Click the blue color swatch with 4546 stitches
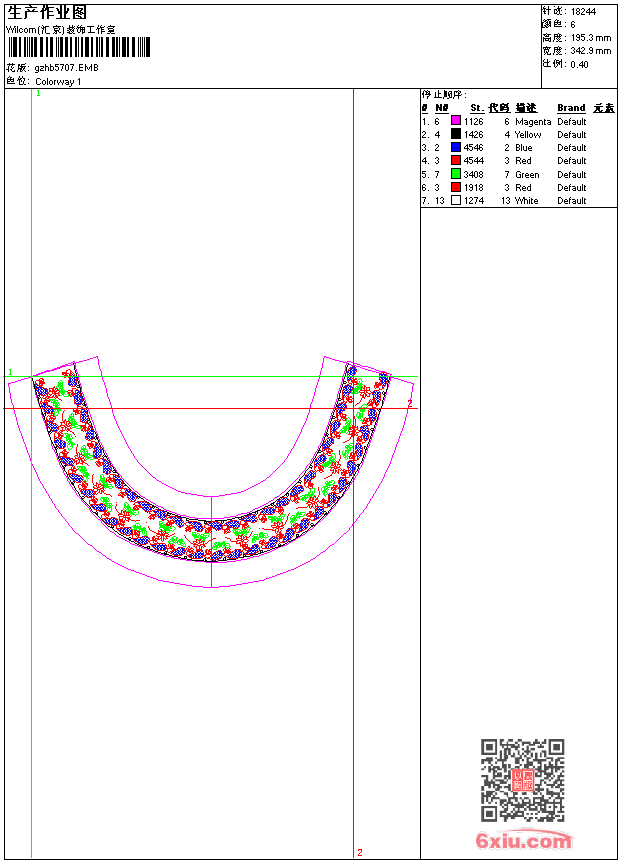The image size is (620, 860). click(x=456, y=147)
